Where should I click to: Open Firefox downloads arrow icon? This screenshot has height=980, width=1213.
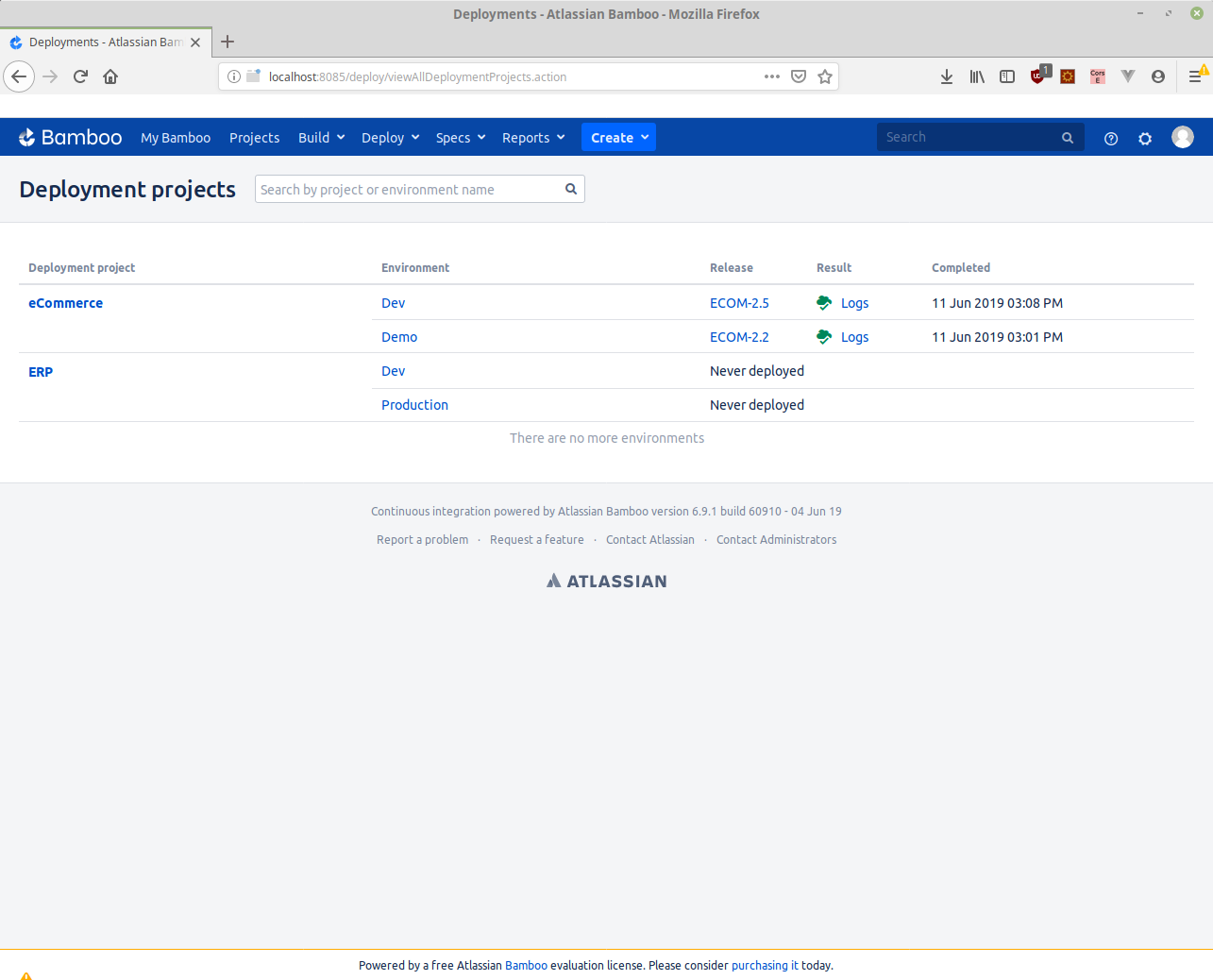[x=946, y=77]
